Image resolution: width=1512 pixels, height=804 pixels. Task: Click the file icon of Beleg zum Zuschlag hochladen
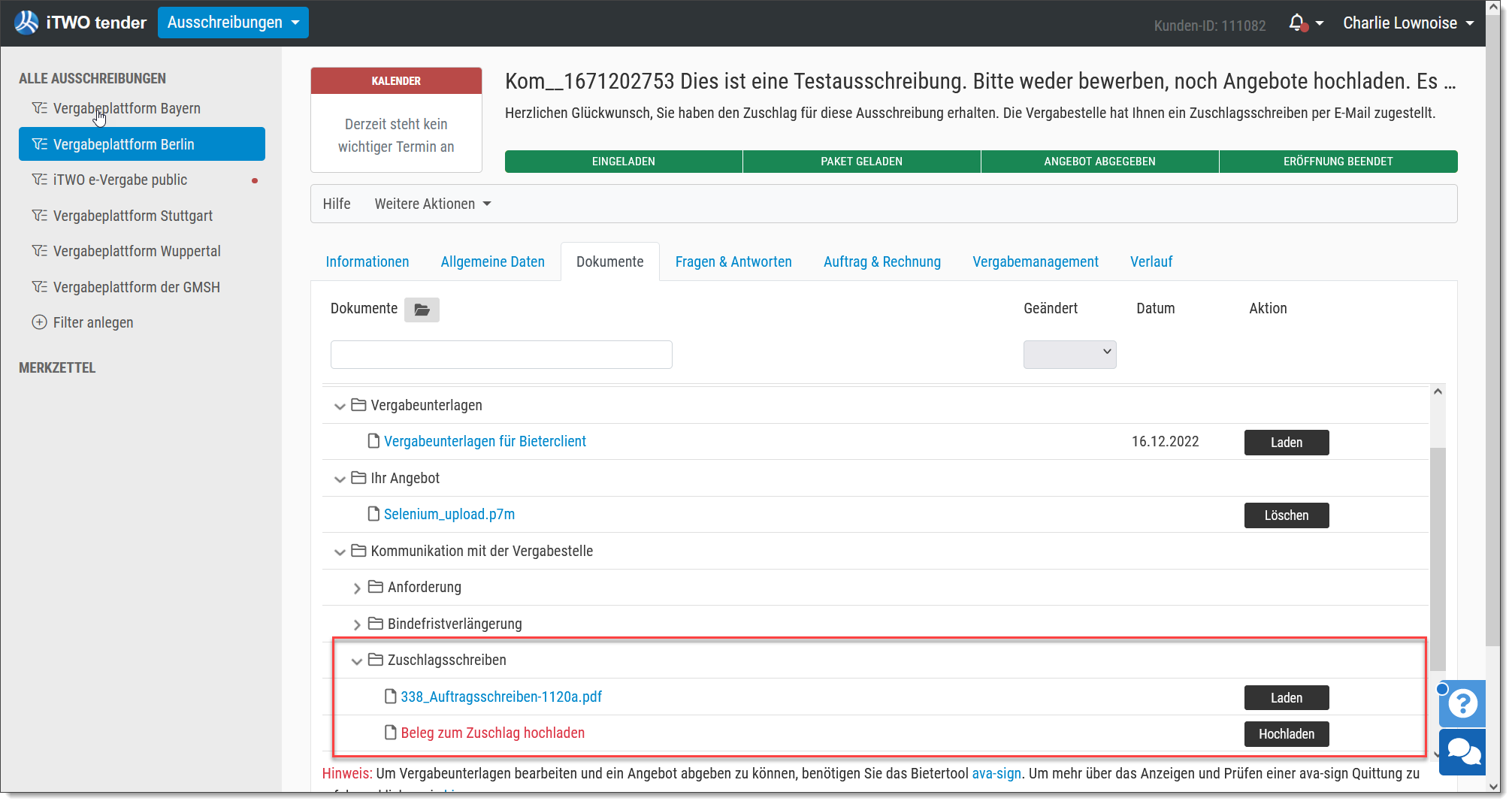pyautogui.click(x=391, y=733)
